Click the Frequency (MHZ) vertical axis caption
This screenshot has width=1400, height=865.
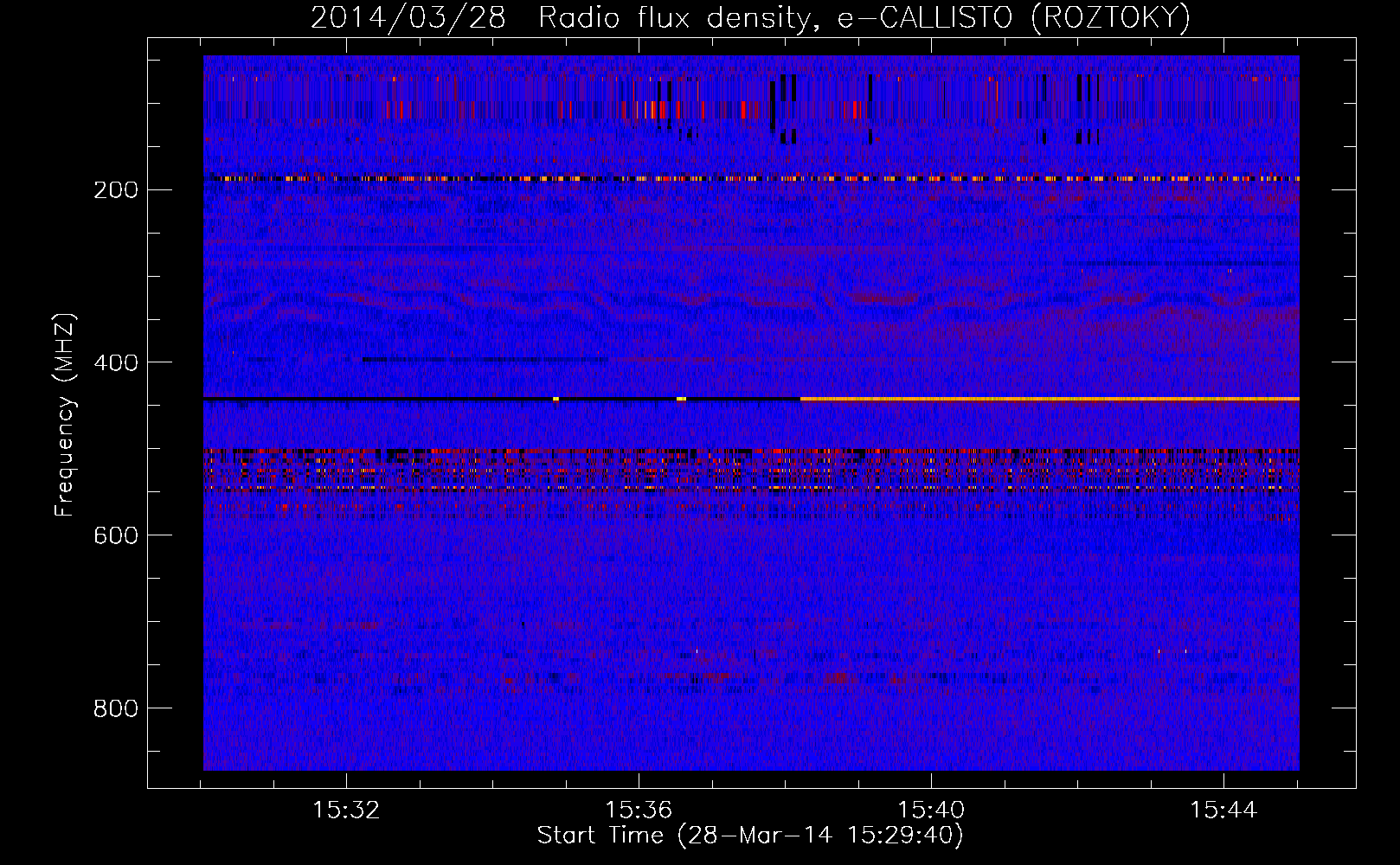coord(64,414)
